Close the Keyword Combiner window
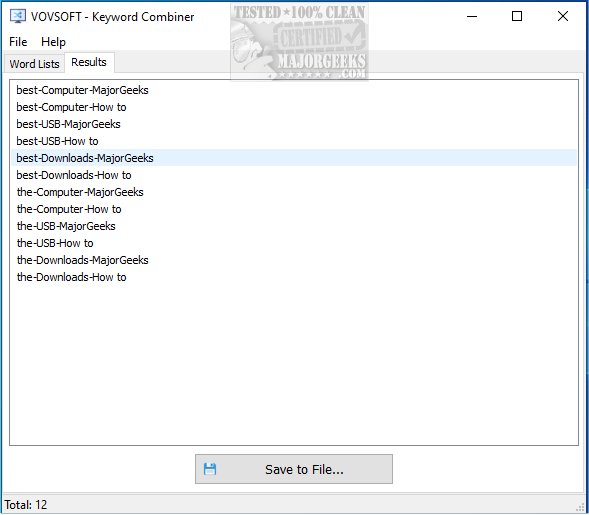The height and width of the screenshot is (515, 589). tap(563, 16)
